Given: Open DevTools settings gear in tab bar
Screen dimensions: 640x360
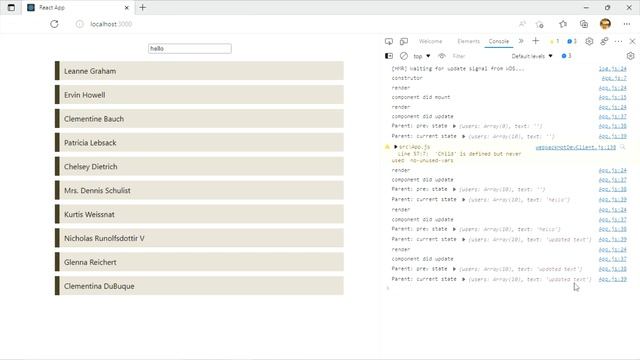Looking at the screenshot, I should (589, 41).
